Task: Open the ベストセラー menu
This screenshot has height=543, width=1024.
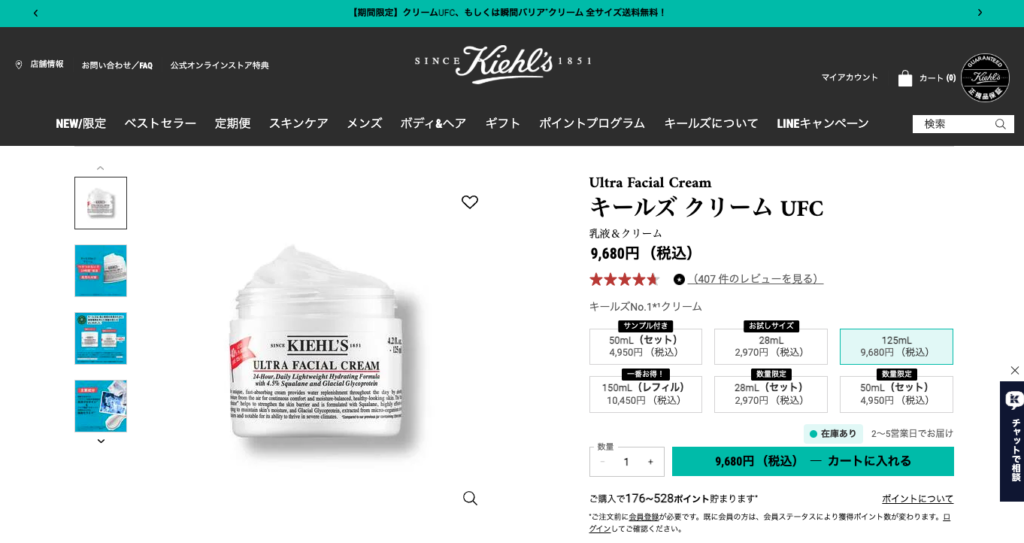Action: pos(160,123)
